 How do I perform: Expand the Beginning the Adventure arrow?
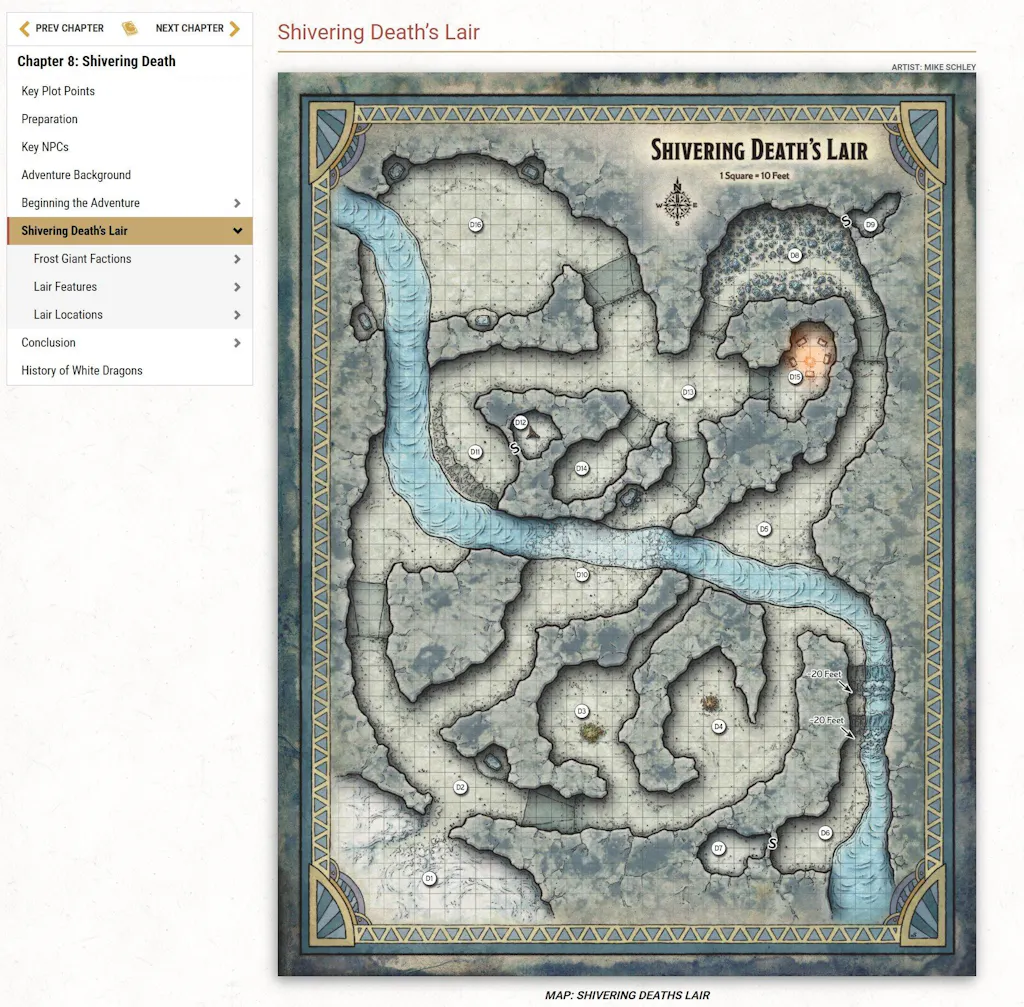pyautogui.click(x=237, y=203)
